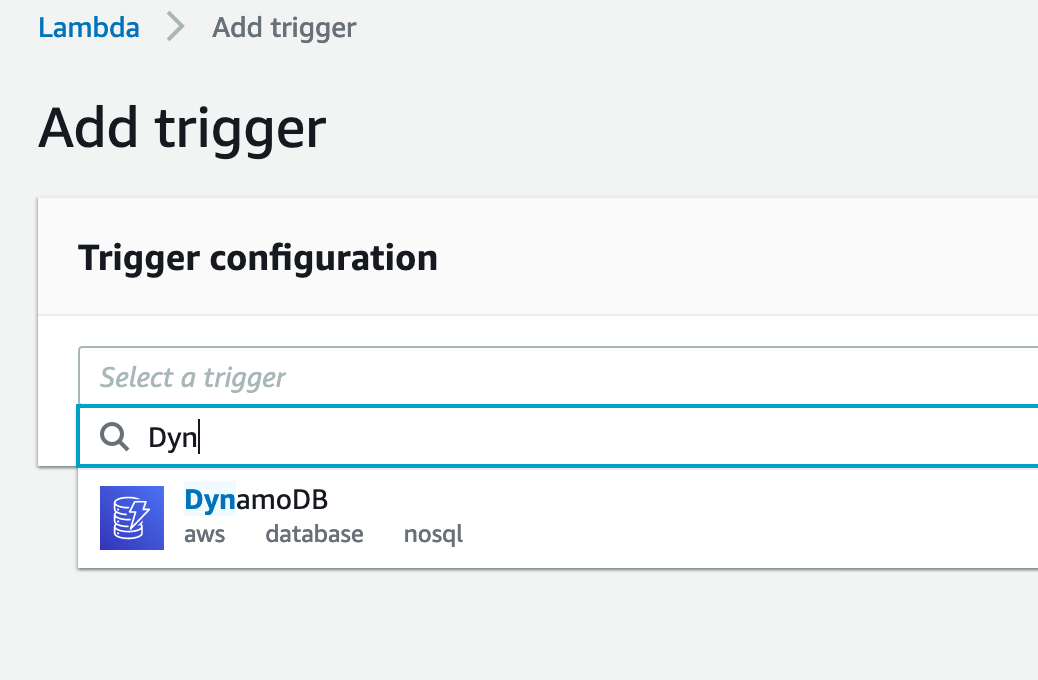Click the Trigger configuration panel header
This screenshot has width=1038, height=680.
[257, 257]
